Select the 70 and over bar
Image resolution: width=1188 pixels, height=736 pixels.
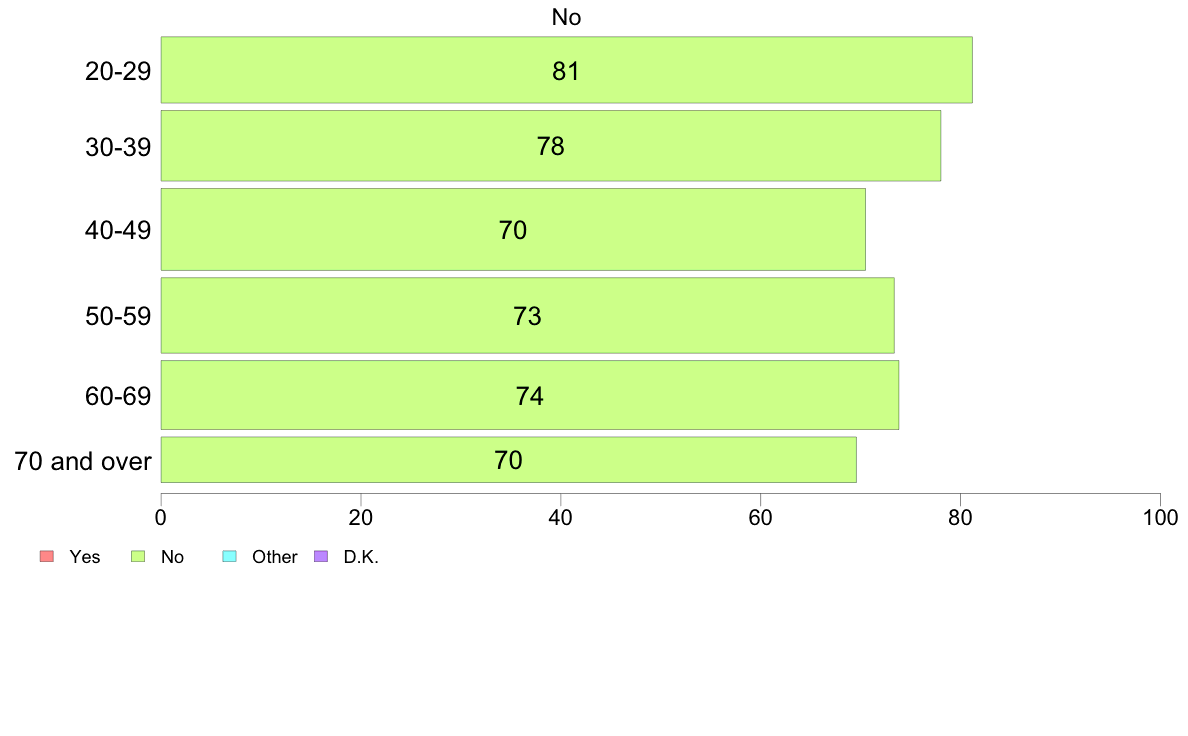[x=508, y=459]
